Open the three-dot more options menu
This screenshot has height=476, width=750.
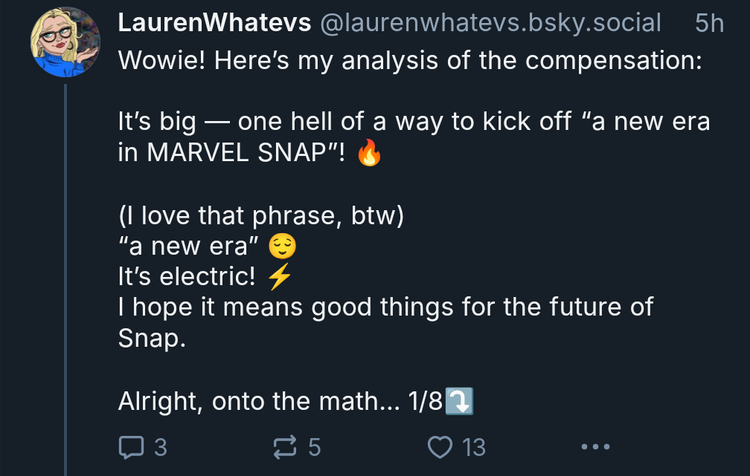pos(596,447)
